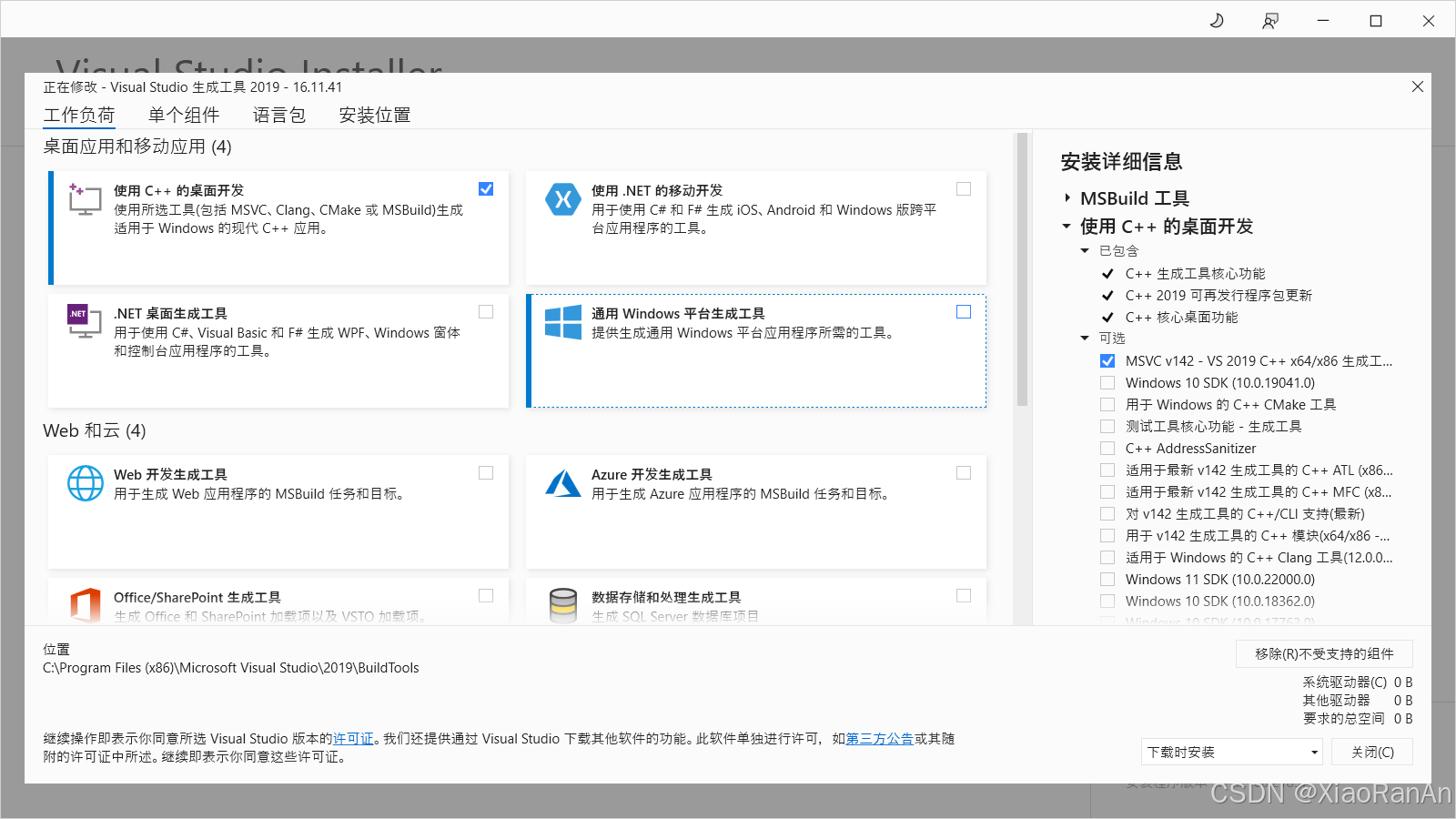The height and width of the screenshot is (819, 1456).
Task: Switch to the 单个组件 tab
Action: click(x=184, y=116)
